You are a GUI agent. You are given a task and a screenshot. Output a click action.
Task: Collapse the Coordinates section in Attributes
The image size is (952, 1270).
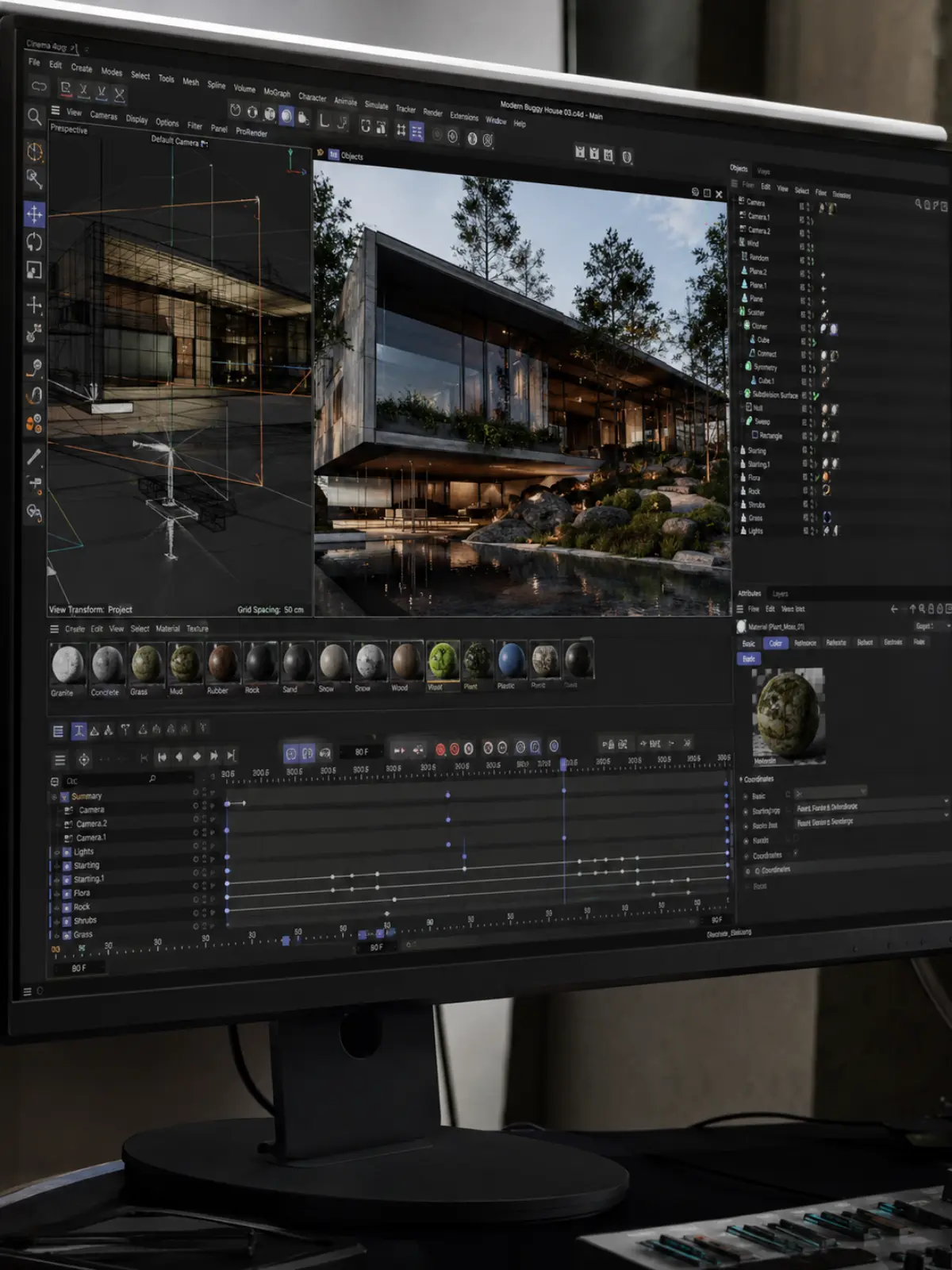[x=741, y=779]
